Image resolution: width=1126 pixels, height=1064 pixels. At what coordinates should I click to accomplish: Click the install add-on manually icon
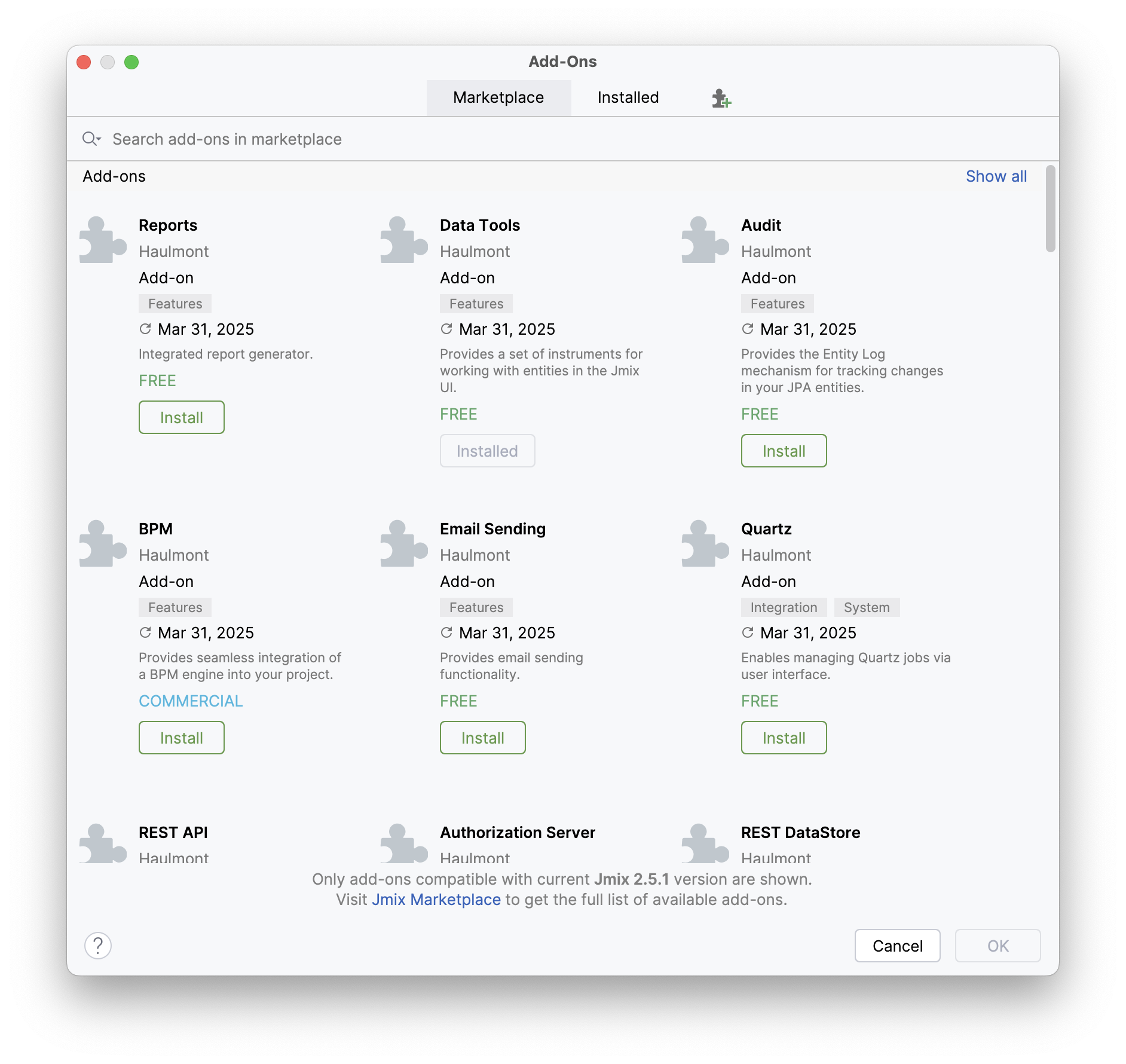coord(721,98)
